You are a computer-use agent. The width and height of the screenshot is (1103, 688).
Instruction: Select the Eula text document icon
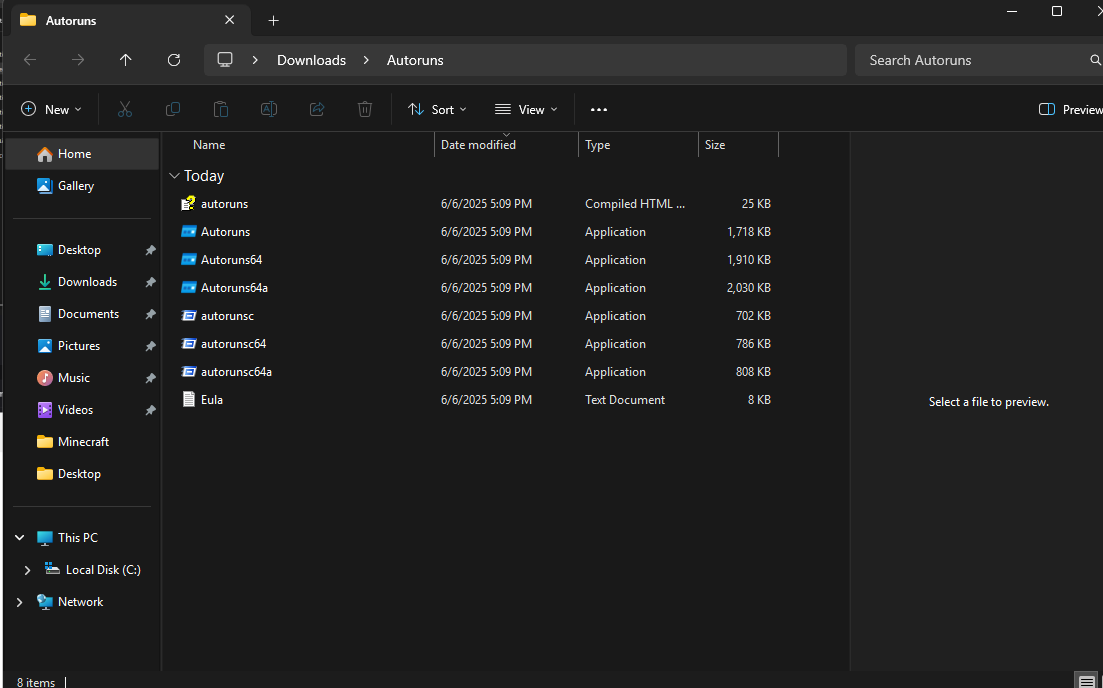pyautogui.click(x=189, y=400)
